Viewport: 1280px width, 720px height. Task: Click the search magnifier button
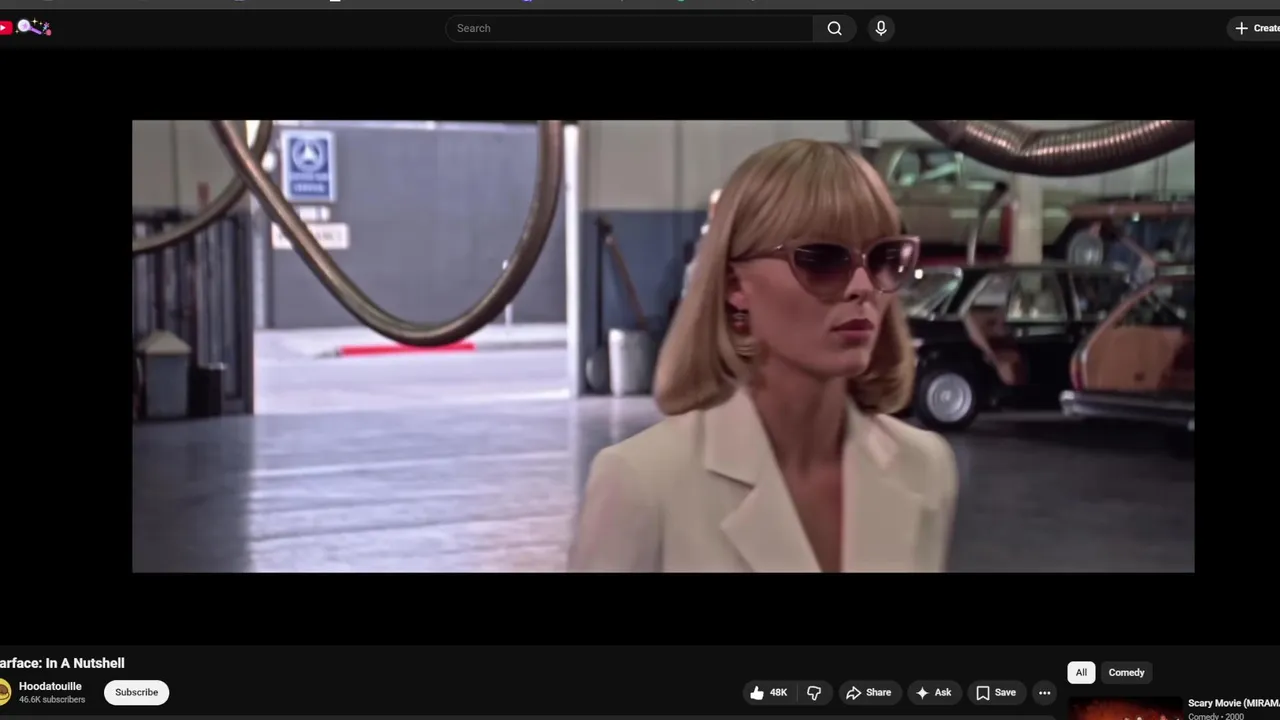click(x=834, y=28)
